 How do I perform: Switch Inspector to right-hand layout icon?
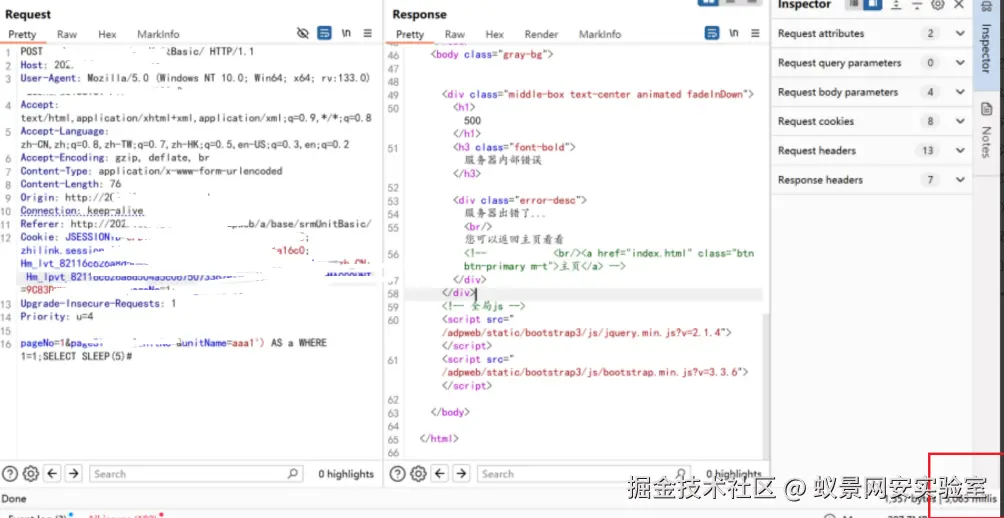tap(872, 4)
